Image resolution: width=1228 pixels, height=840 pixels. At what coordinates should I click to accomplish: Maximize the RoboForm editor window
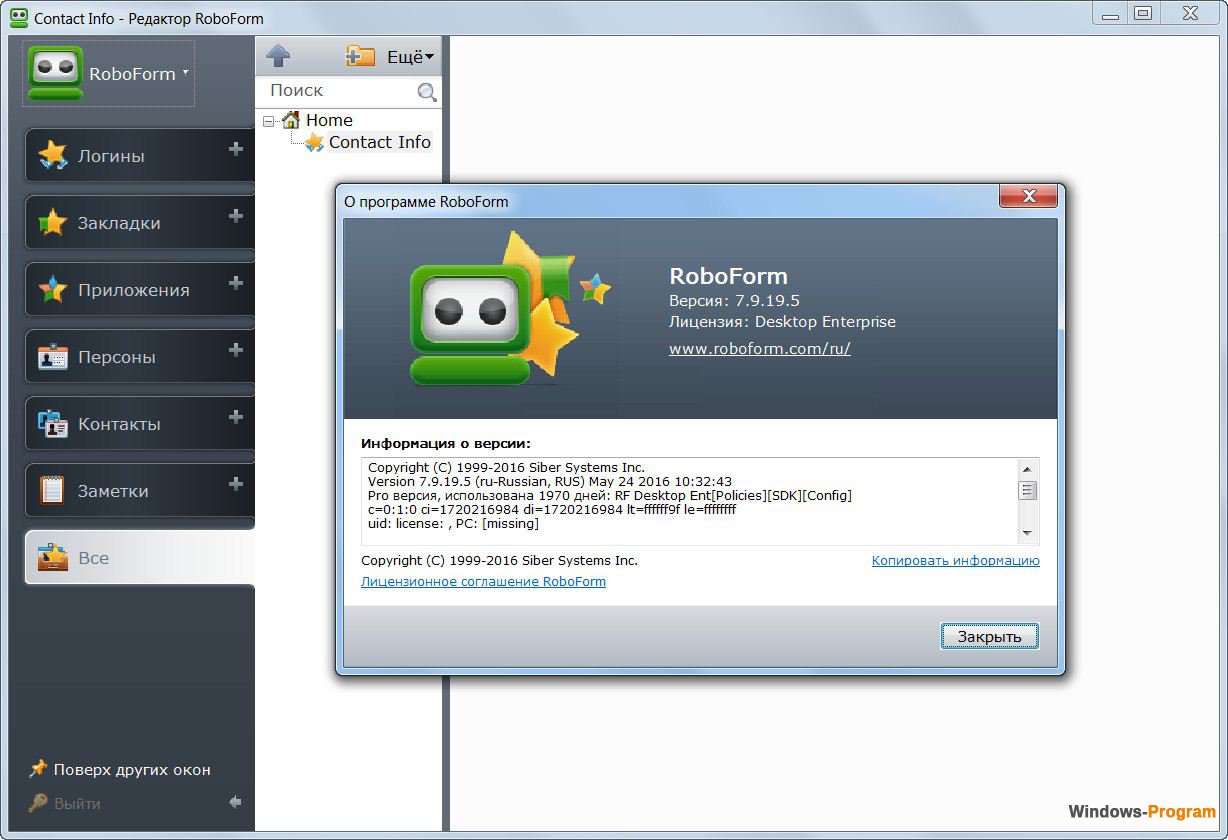click(x=1143, y=13)
